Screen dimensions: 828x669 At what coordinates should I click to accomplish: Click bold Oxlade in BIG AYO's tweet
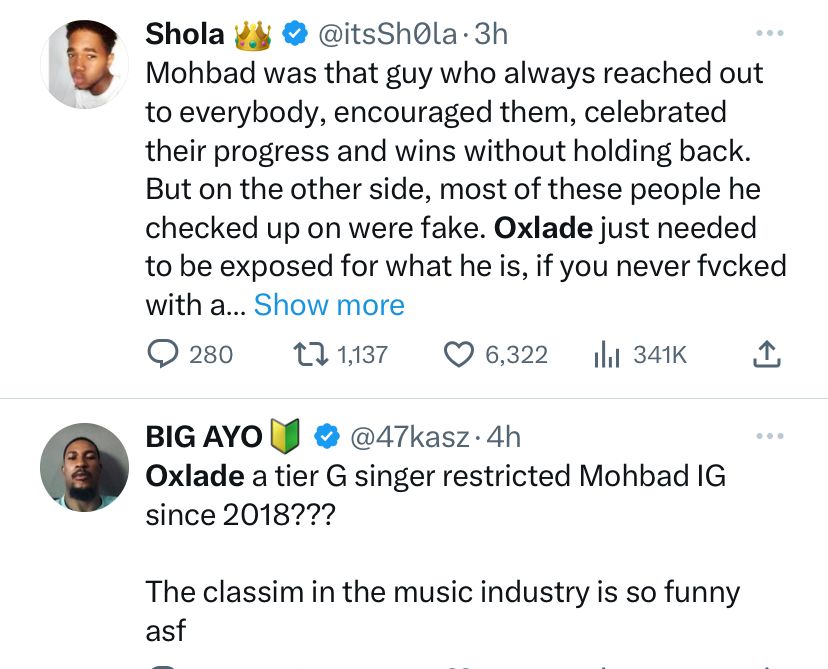(x=194, y=475)
